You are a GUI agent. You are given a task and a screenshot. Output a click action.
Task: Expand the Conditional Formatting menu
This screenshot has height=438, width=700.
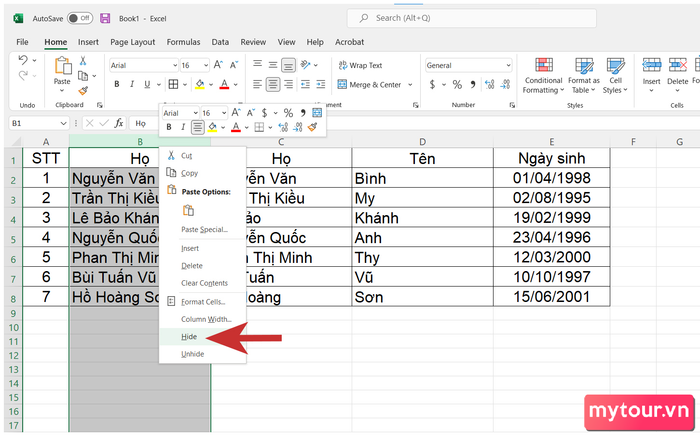point(543,76)
